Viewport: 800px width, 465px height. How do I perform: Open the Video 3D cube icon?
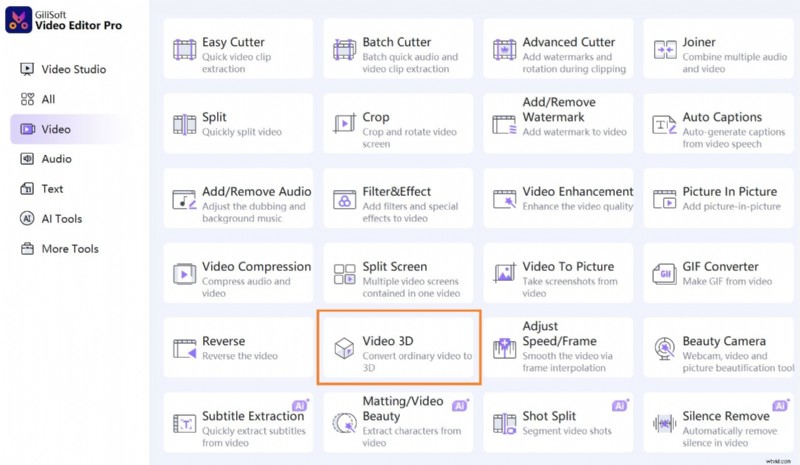tap(344, 349)
